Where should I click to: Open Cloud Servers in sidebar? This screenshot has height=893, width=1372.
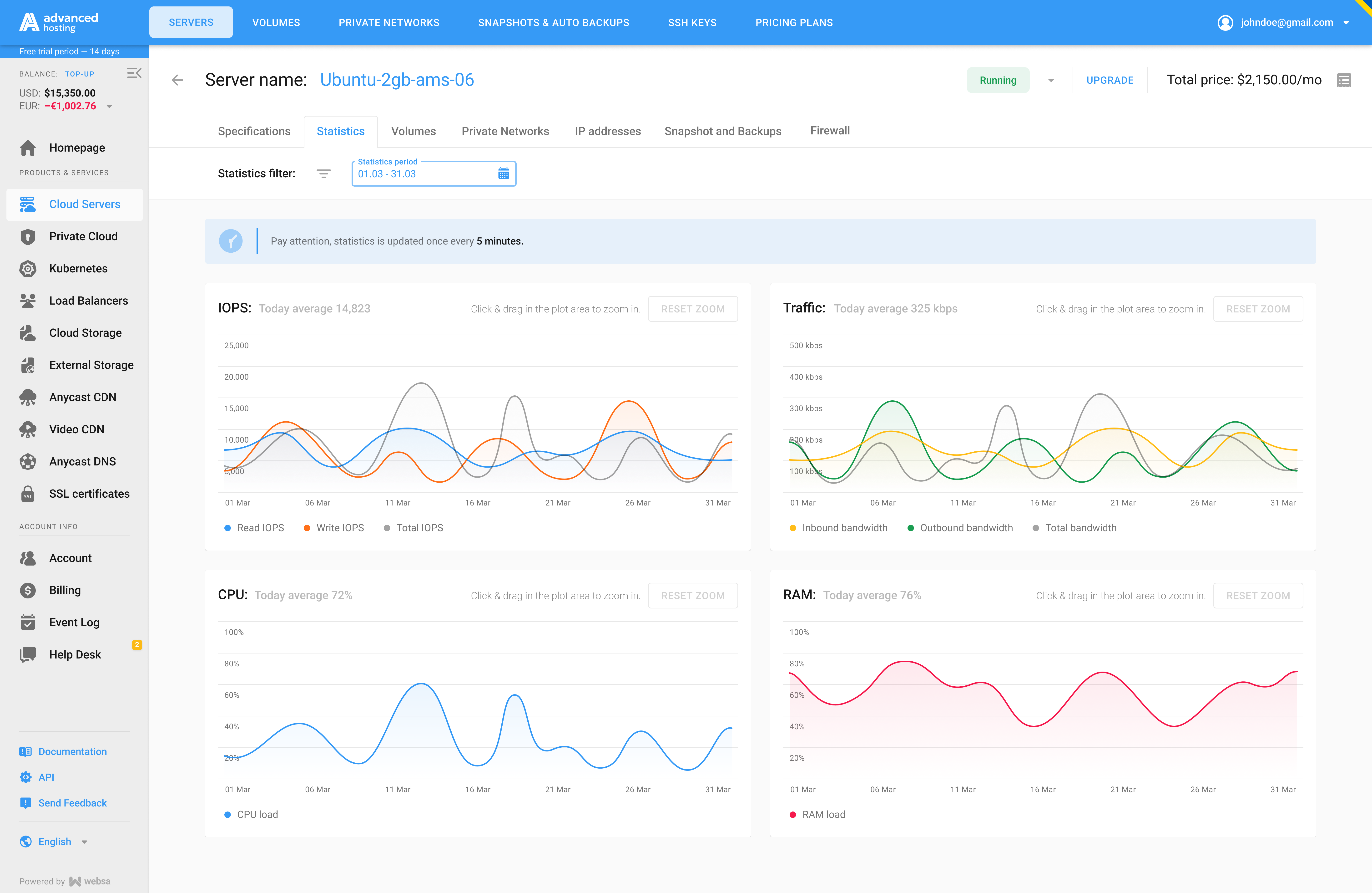(x=75, y=204)
